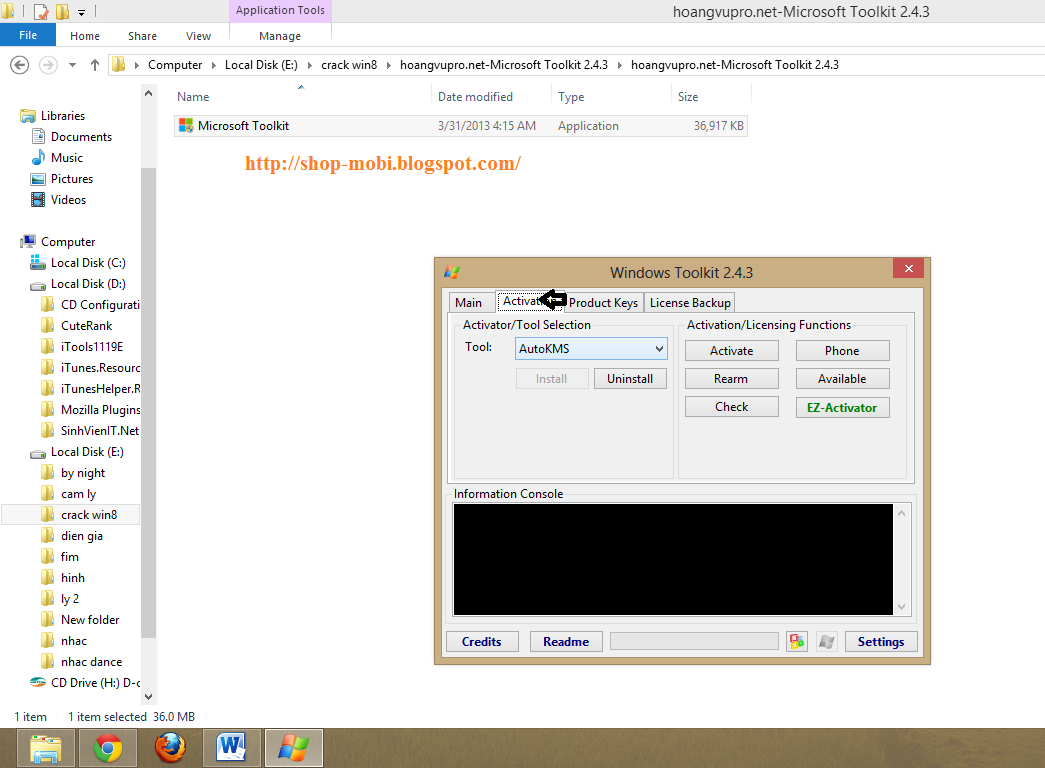Select the iTools1119E folder
1045x768 pixels.
coord(92,347)
